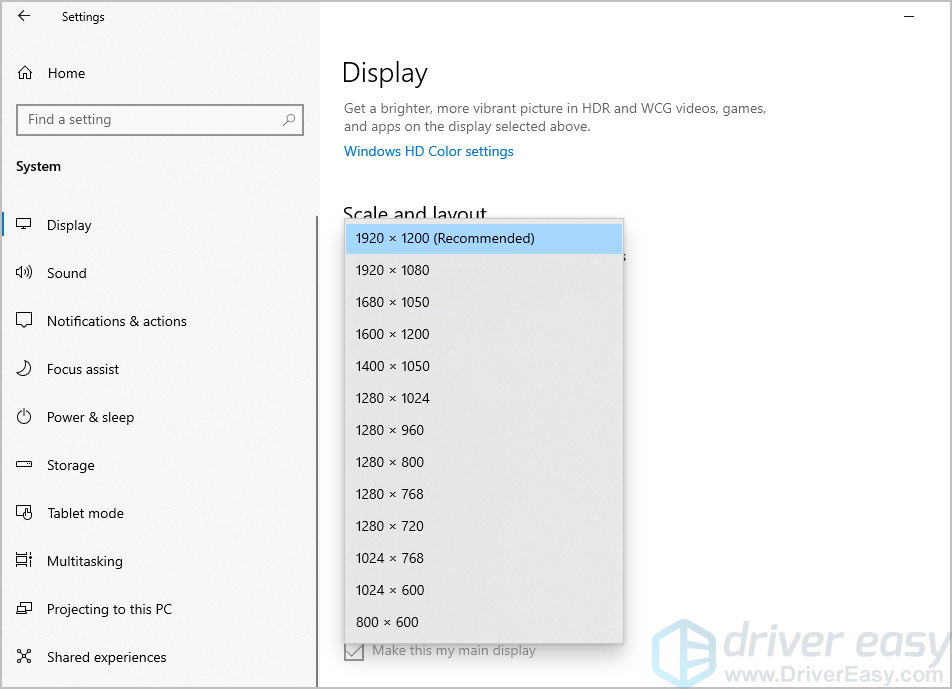Click the Storage drive icon
952x689 pixels.
tap(25, 465)
